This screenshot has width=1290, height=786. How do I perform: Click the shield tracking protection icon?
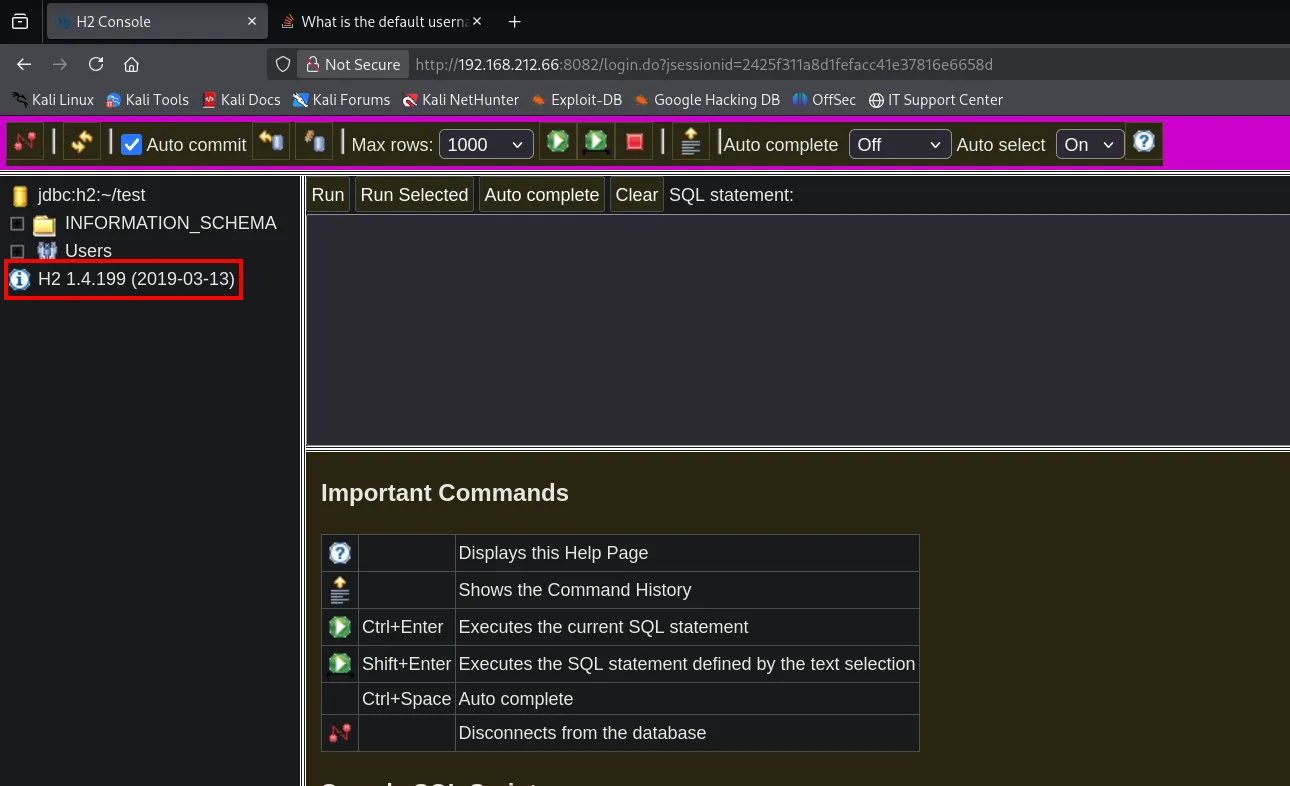point(283,64)
